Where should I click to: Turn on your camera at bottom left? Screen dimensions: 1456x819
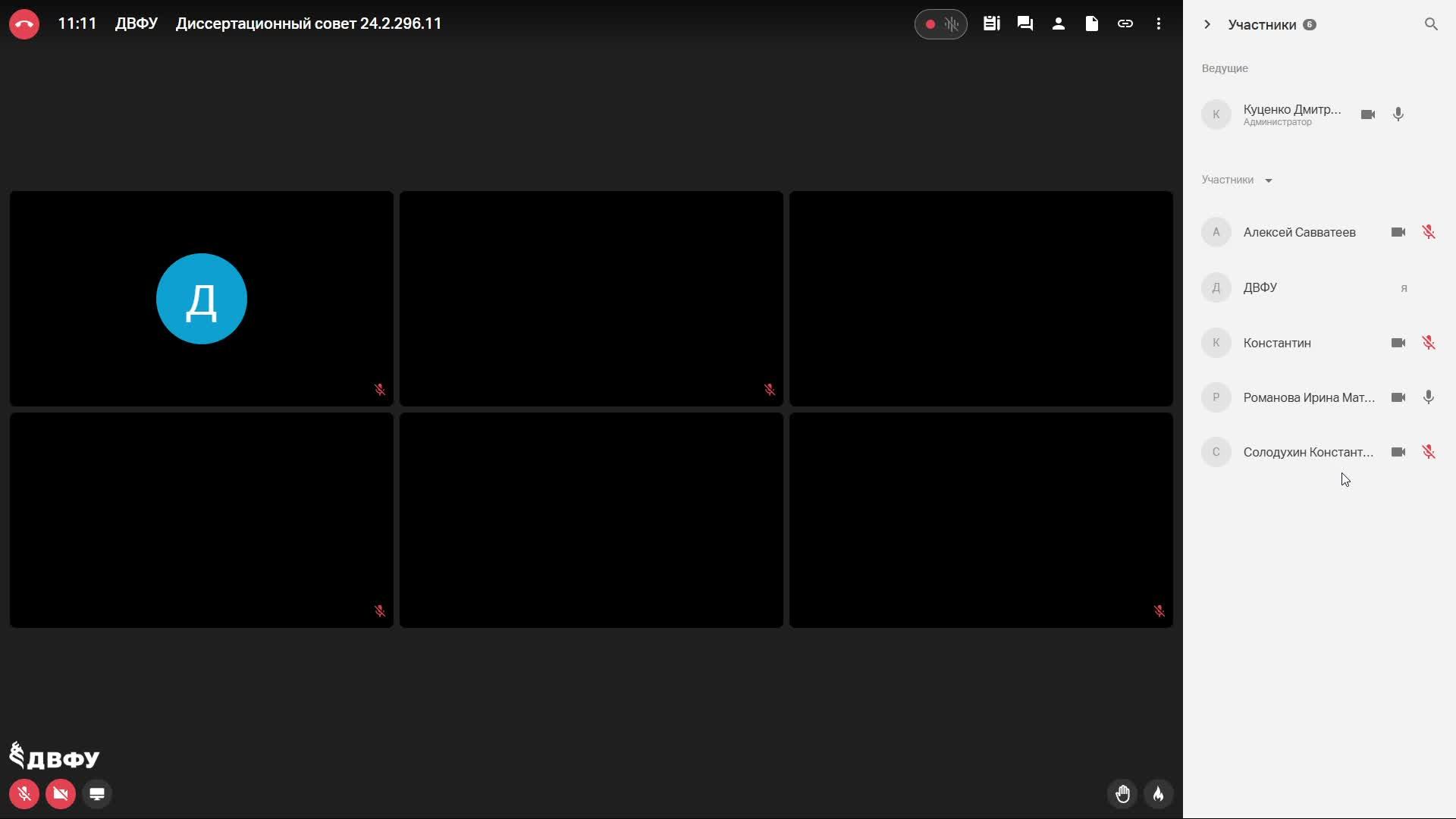(61, 794)
